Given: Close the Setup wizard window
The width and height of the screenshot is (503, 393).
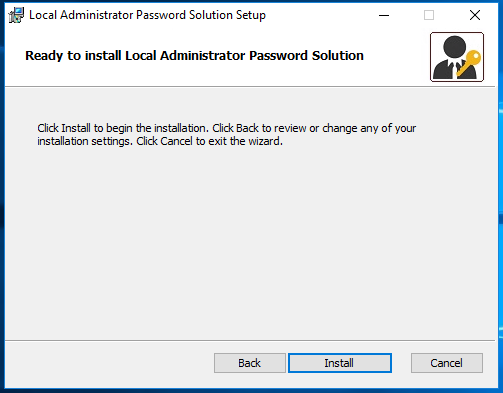Looking at the screenshot, I should (x=475, y=15).
